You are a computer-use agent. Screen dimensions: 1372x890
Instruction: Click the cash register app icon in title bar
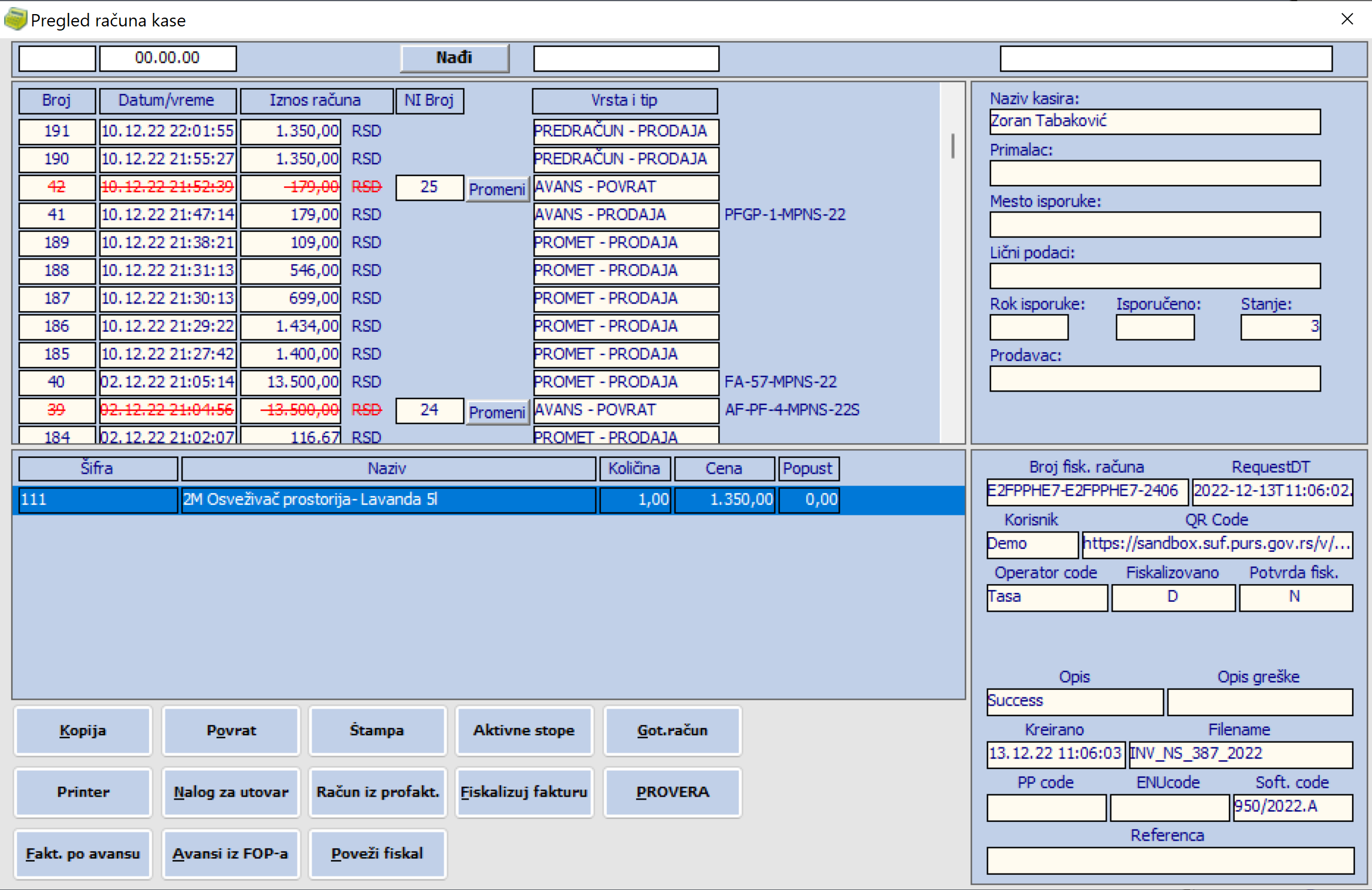(15, 19)
